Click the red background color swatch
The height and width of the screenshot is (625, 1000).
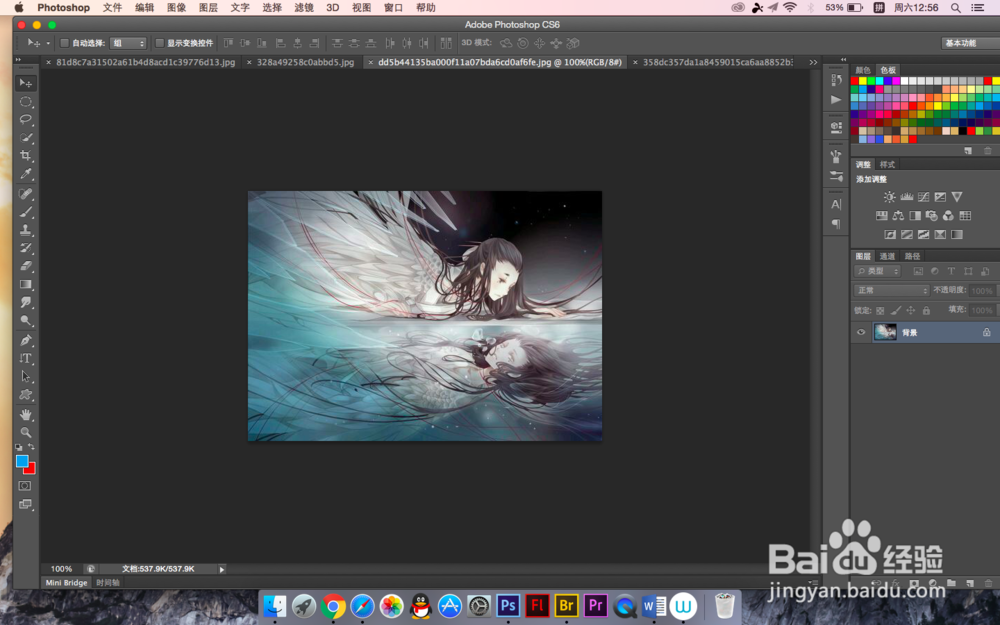[31, 469]
